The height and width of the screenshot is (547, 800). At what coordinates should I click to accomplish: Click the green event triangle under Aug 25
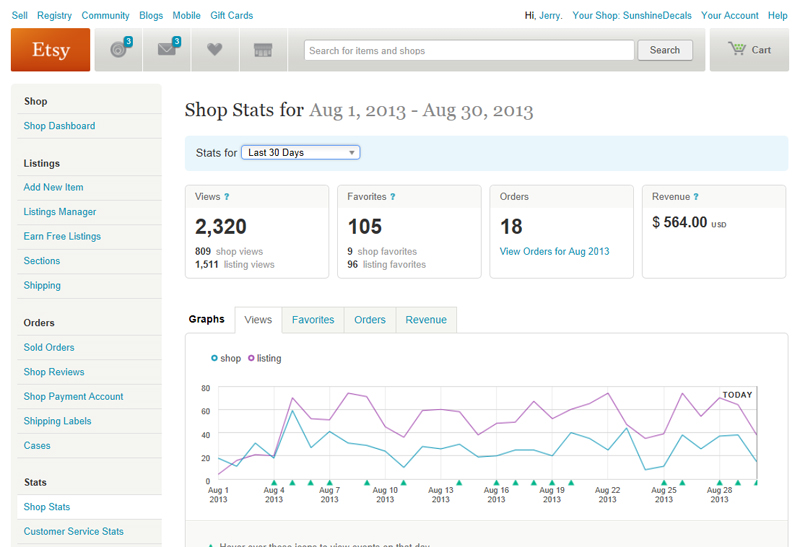click(664, 483)
